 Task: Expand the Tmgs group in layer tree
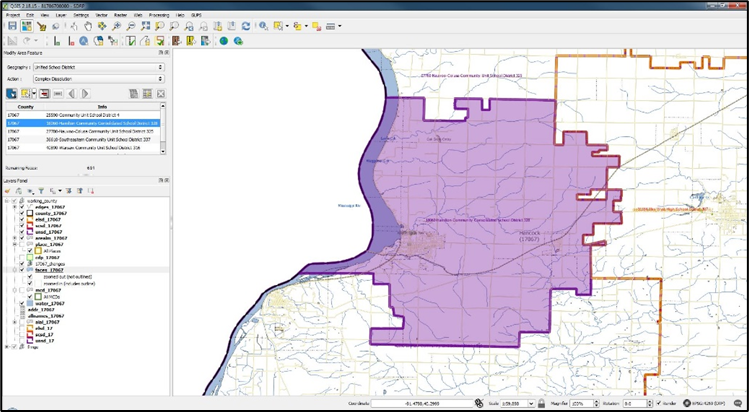point(7,347)
